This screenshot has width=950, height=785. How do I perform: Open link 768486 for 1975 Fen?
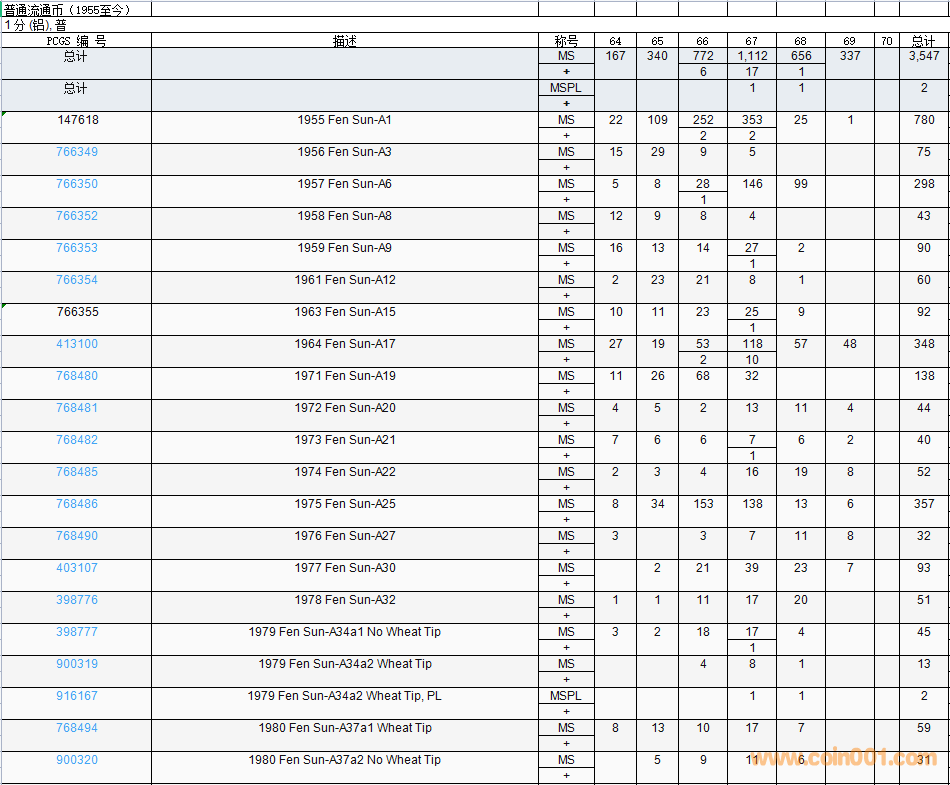77,504
